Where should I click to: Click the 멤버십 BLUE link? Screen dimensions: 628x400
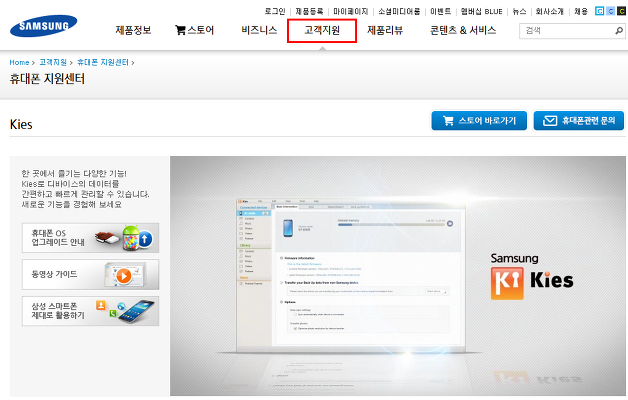[481, 11]
